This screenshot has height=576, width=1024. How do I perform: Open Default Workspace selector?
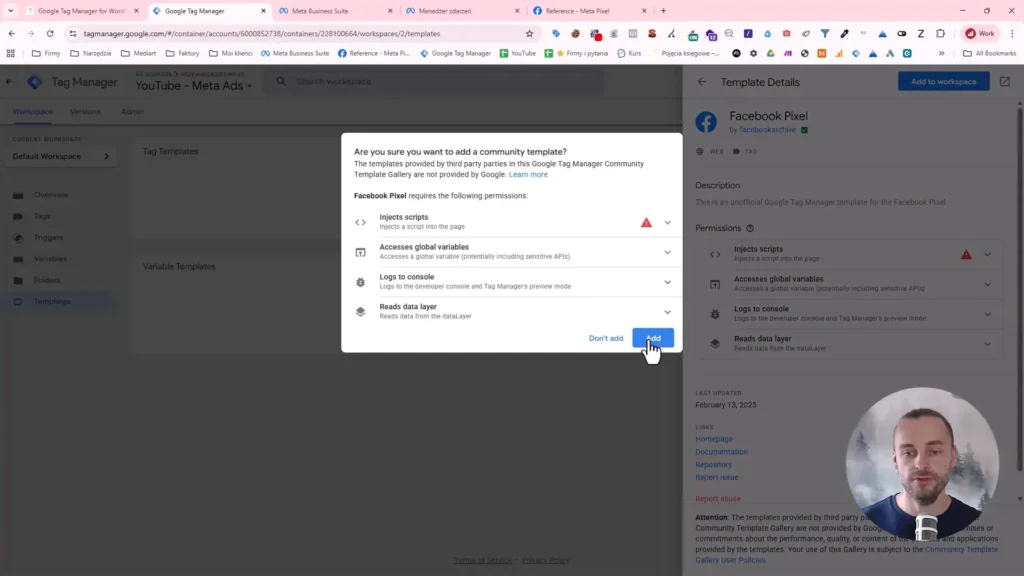point(61,157)
